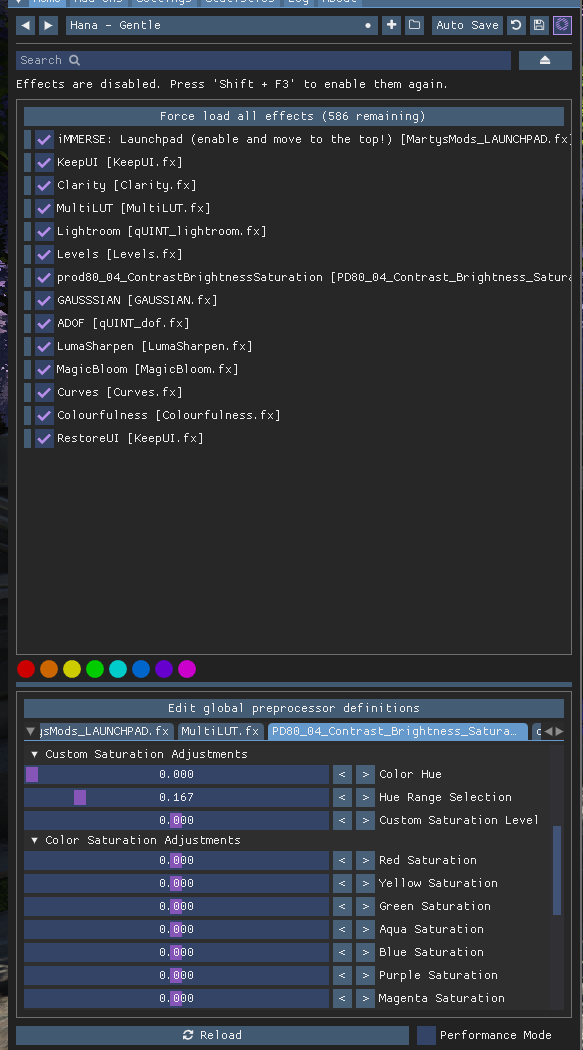Increase Purple Saturation with > button
The height and width of the screenshot is (1050, 583).
click(365, 976)
